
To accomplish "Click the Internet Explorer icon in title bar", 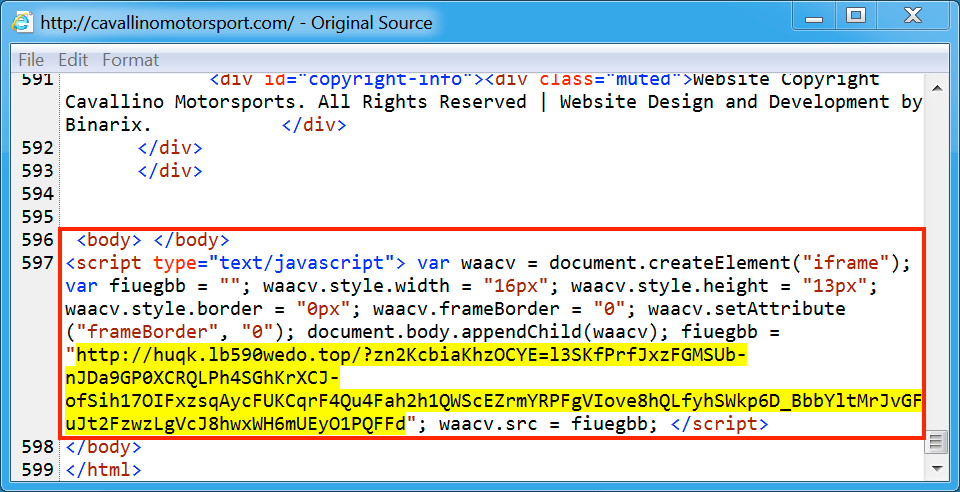I will point(23,23).
